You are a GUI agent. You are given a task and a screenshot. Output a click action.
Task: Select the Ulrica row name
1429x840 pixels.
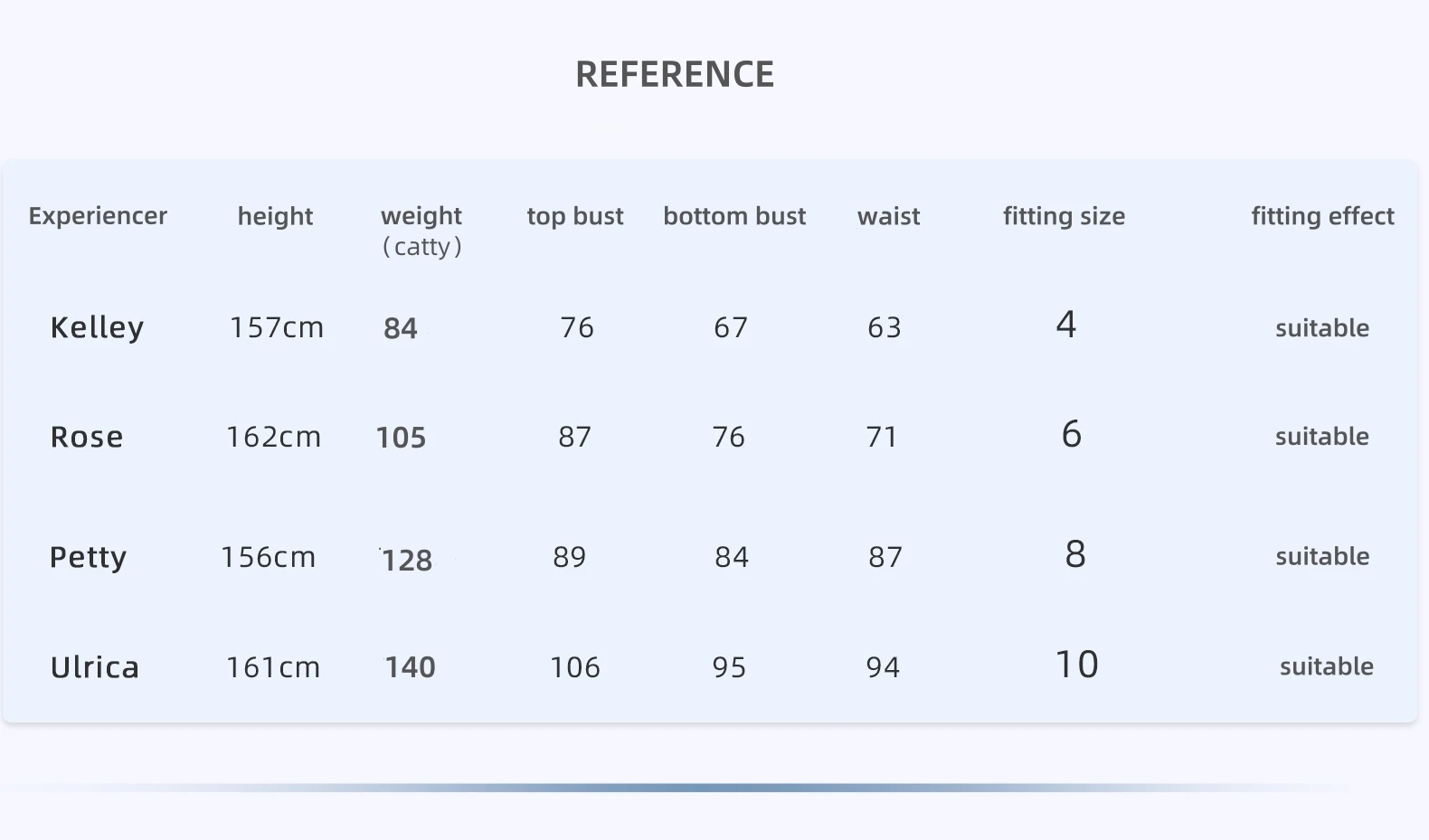click(x=95, y=667)
